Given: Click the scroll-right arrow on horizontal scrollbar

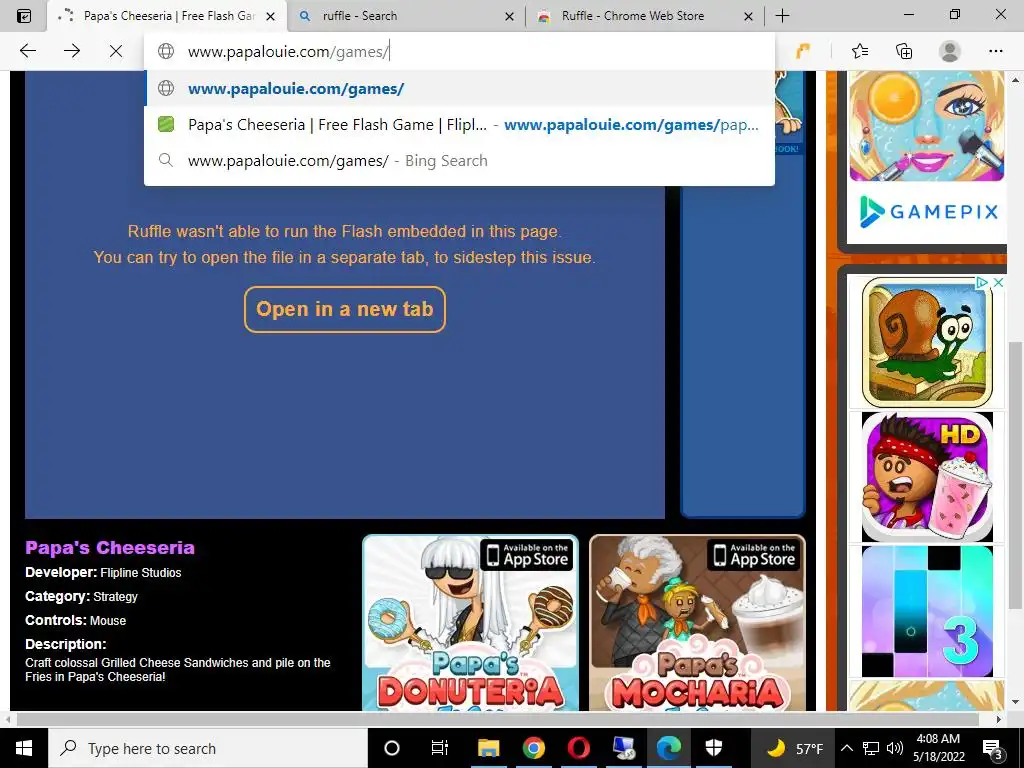Looking at the screenshot, I should [x=999, y=719].
